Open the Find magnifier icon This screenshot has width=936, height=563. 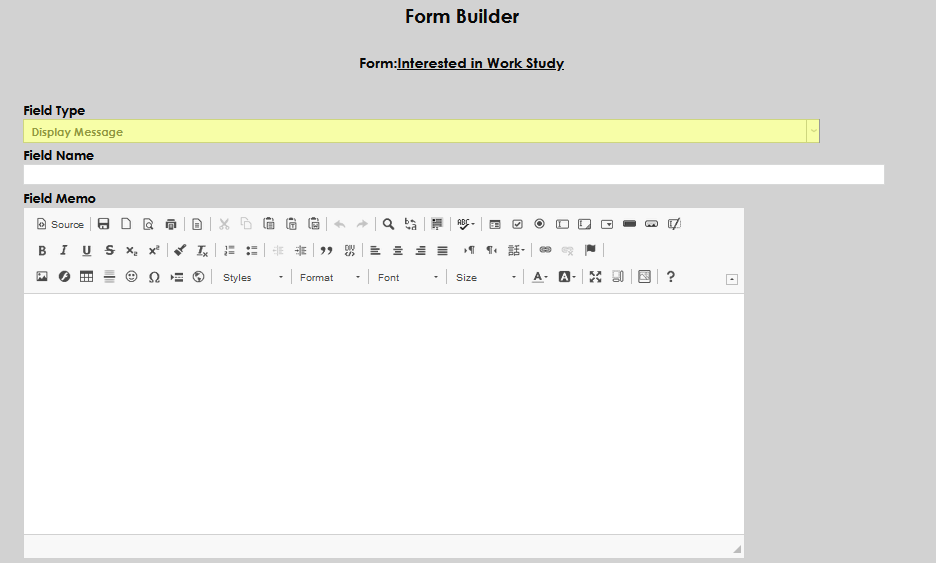click(388, 224)
